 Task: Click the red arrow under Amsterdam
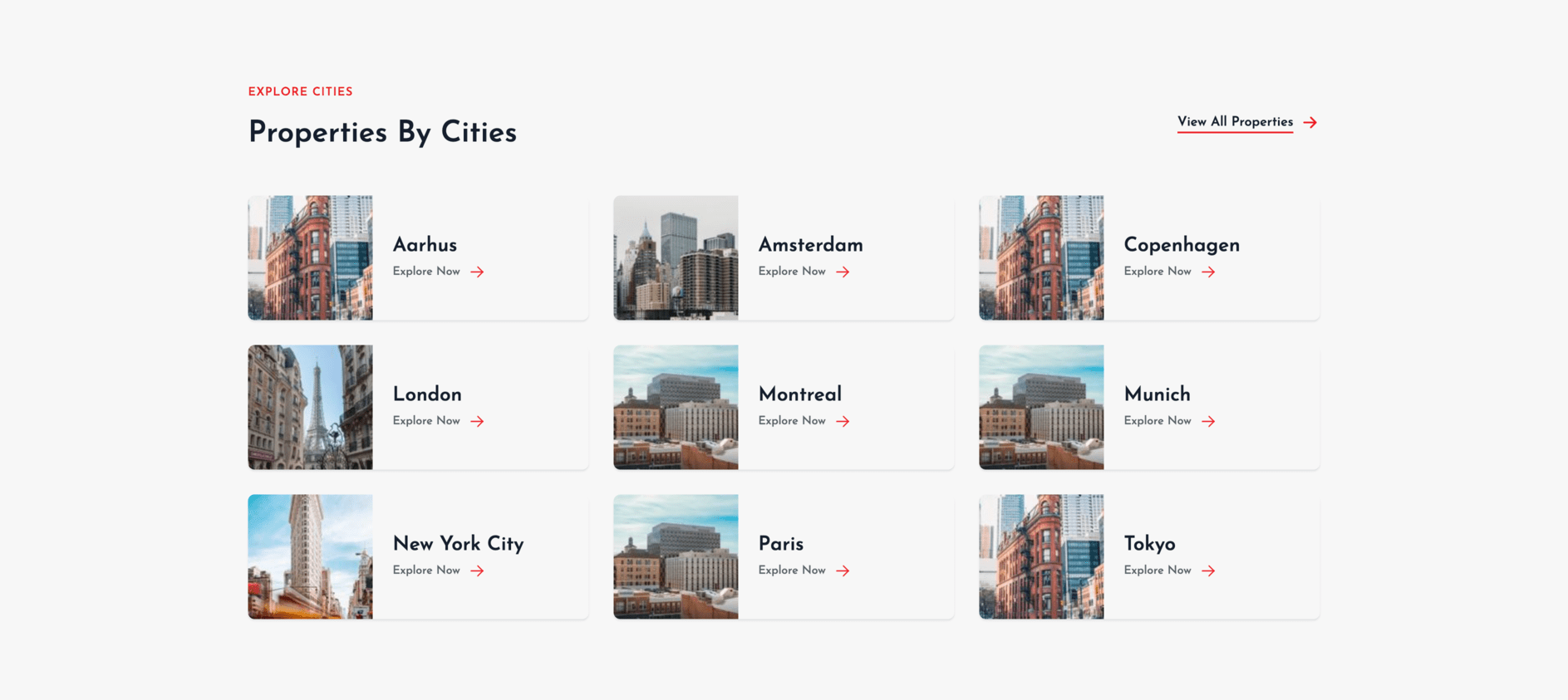[x=843, y=272]
